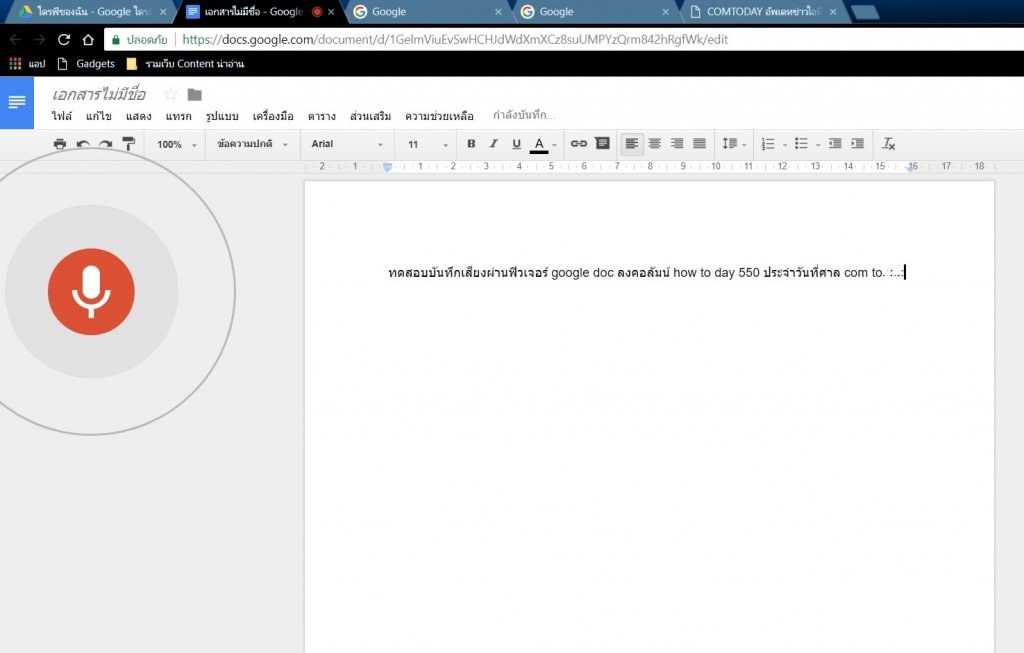Open the text color picker
Viewport: 1024px width, 653px height.
tap(539, 143)
